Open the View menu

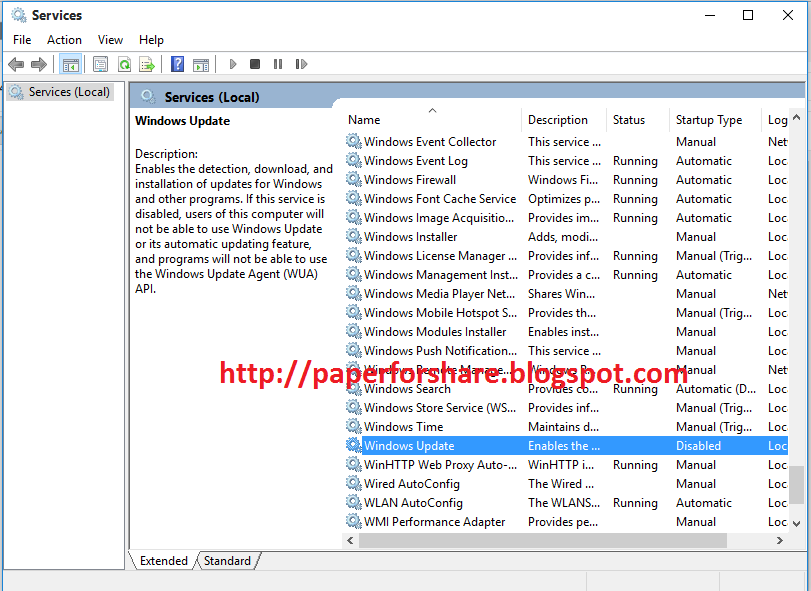(110, 40)
